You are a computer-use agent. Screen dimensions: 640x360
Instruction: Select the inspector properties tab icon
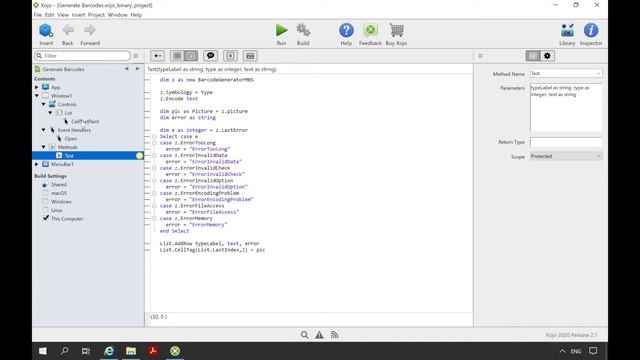(533, 56)
